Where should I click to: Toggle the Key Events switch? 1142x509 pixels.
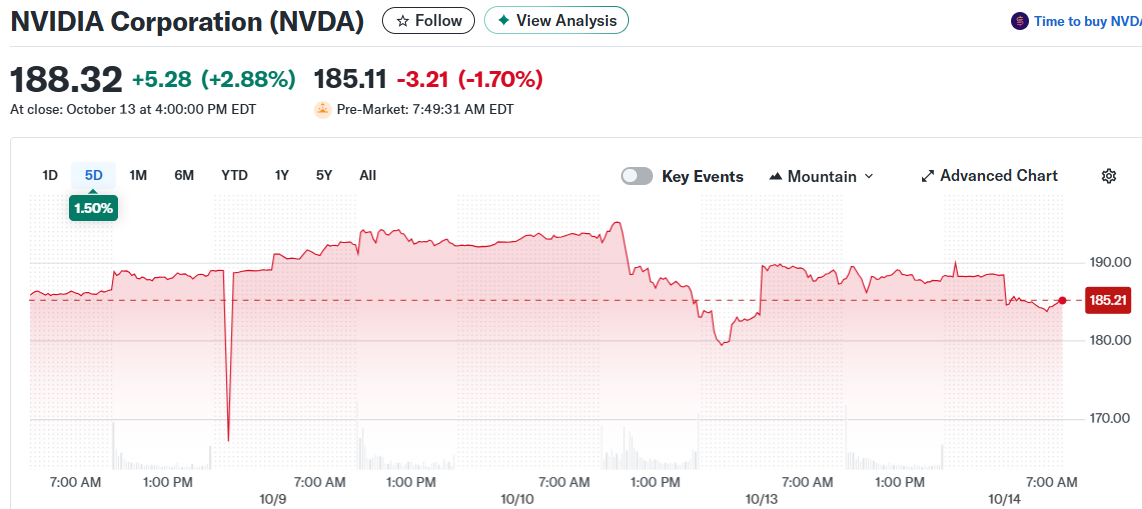[637, 176]
